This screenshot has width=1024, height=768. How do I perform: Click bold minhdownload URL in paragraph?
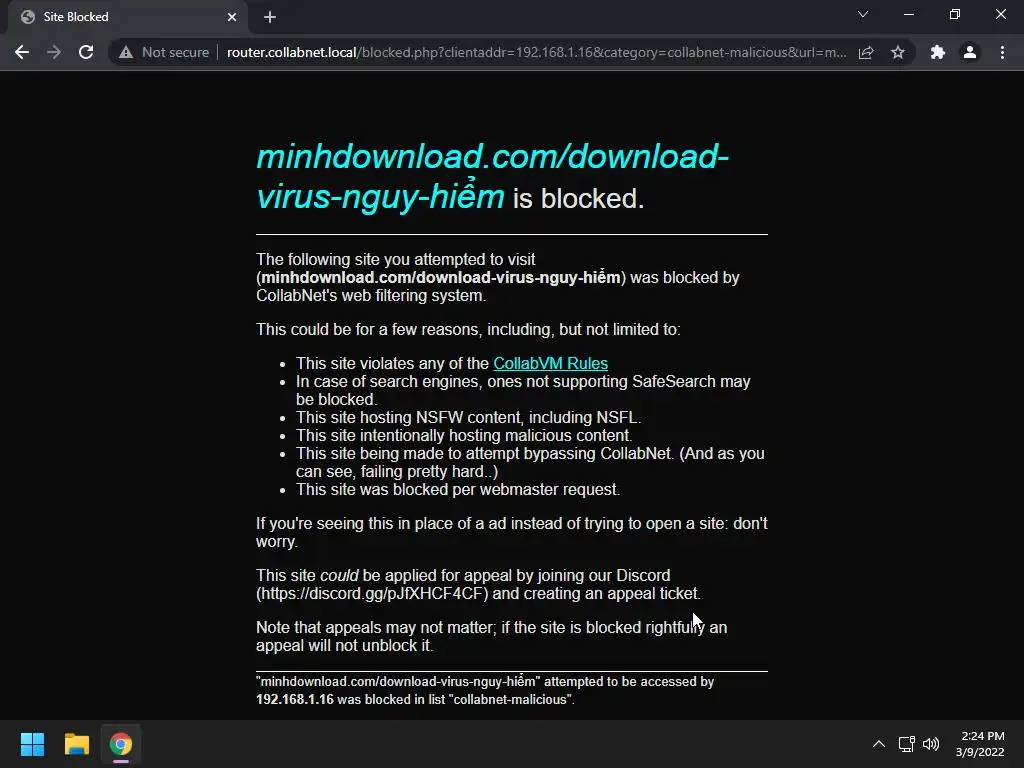(441, 278)
